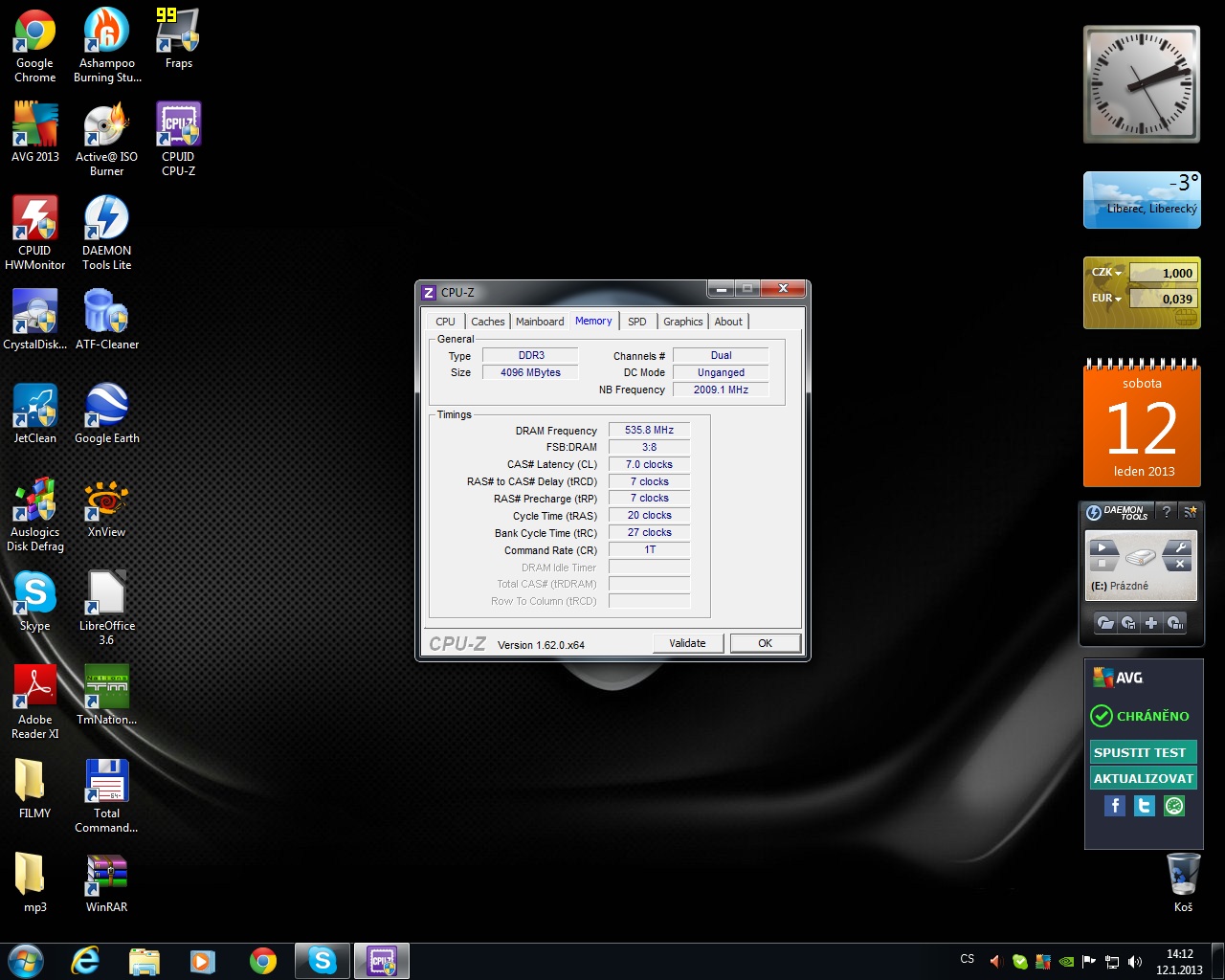Switch to the CPU tab in CPU-Z
This screenshot has height=980, width=1225.
pyautogui.click(x=446, y=322)
